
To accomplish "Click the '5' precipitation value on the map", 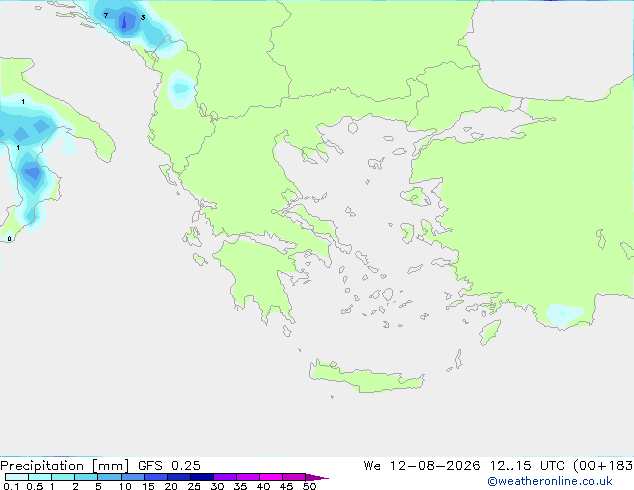I will (143, 17).
